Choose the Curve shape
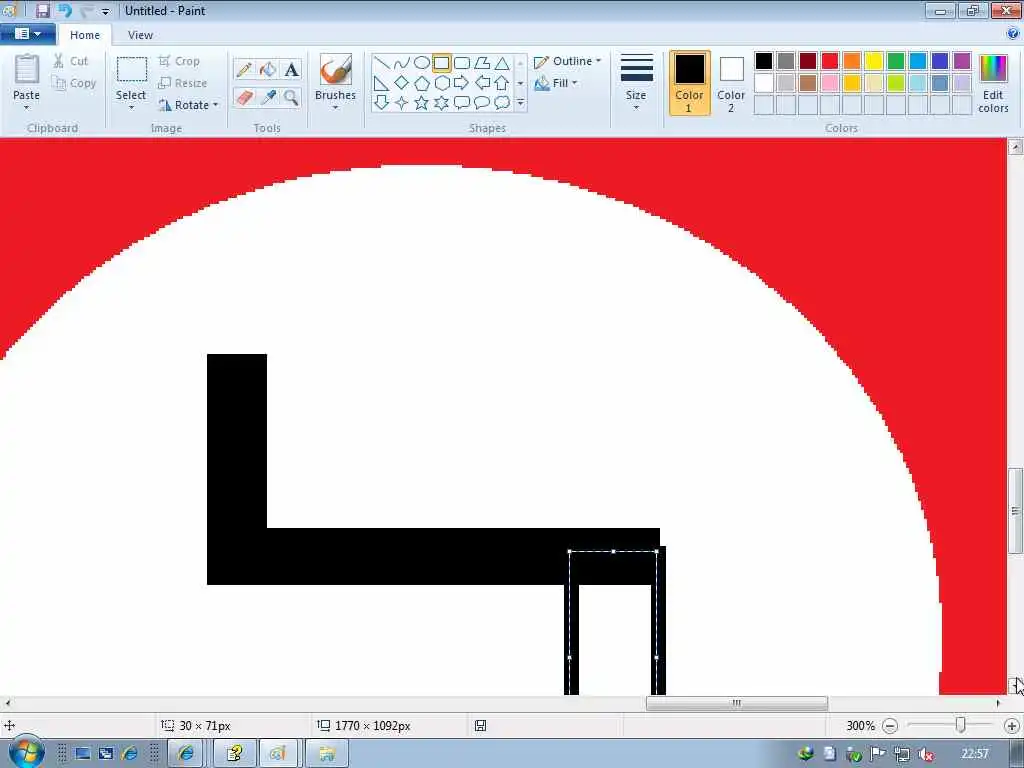 [x=402, y=63]
